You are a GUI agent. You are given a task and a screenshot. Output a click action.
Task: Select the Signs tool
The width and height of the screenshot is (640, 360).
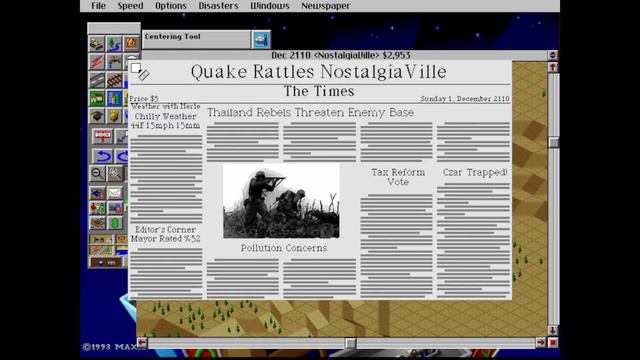[102, 136]
